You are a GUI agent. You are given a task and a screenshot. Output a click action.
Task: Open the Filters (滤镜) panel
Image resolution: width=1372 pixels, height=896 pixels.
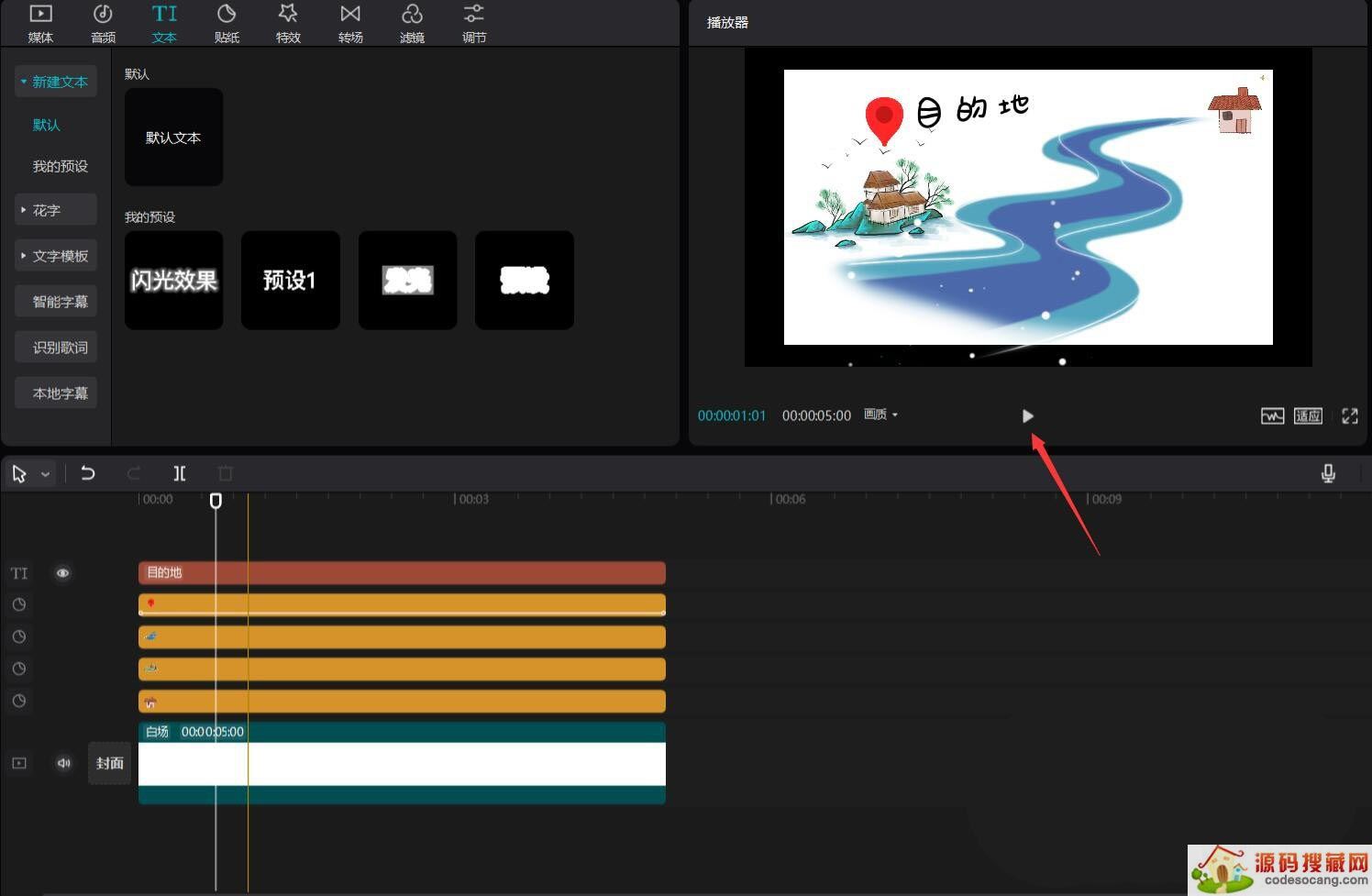(x=412, y=24)
